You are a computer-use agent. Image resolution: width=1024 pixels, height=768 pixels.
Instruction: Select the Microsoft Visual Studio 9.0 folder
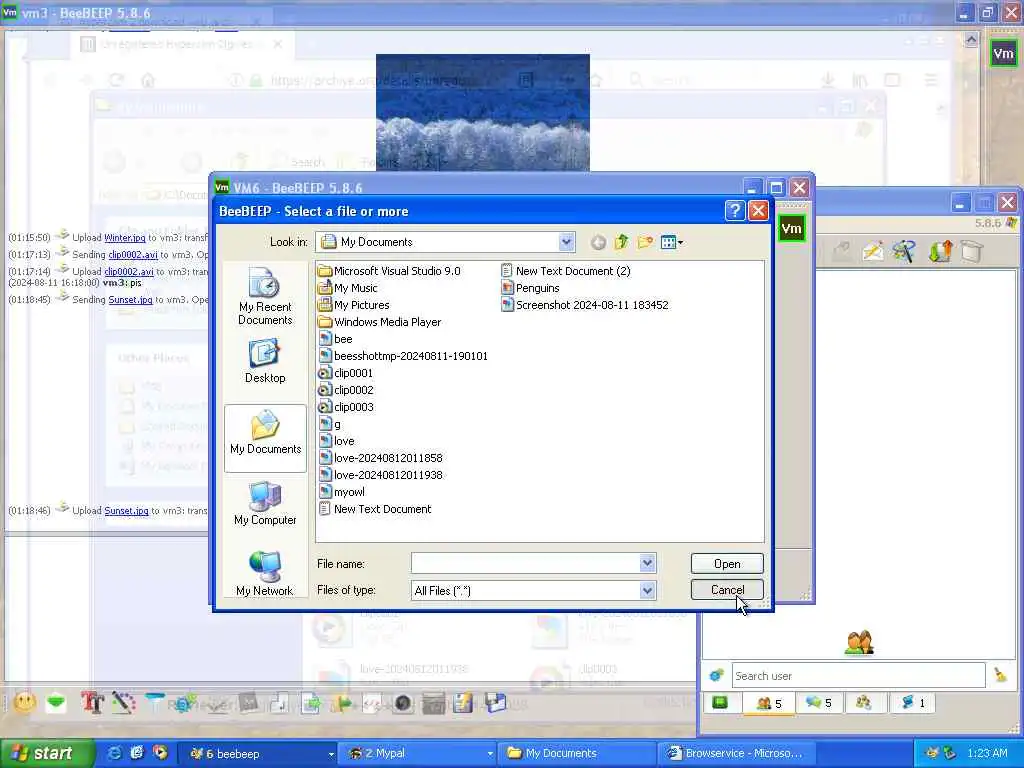389,271
